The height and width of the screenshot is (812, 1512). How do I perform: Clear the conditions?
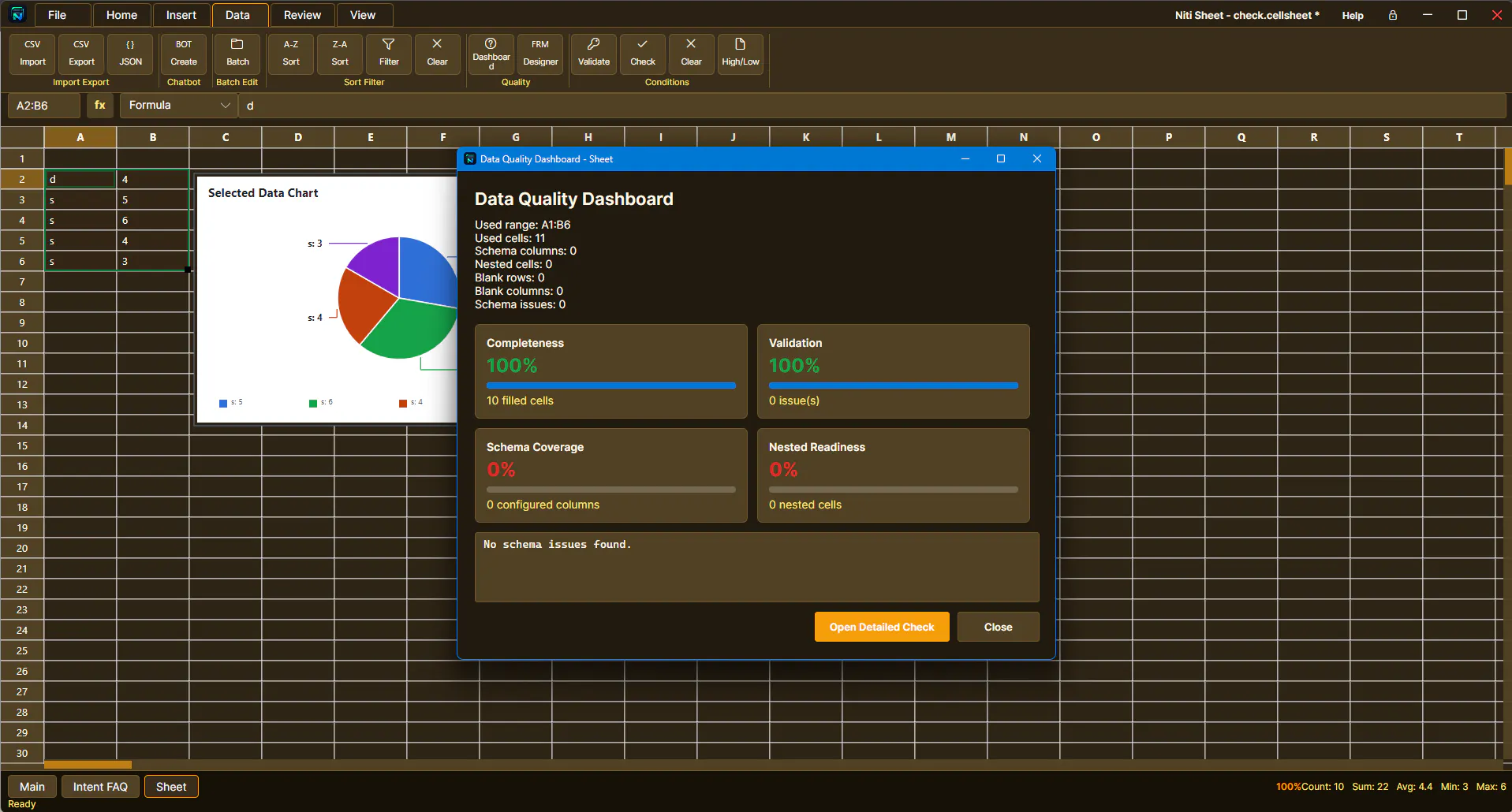(692, 54)
